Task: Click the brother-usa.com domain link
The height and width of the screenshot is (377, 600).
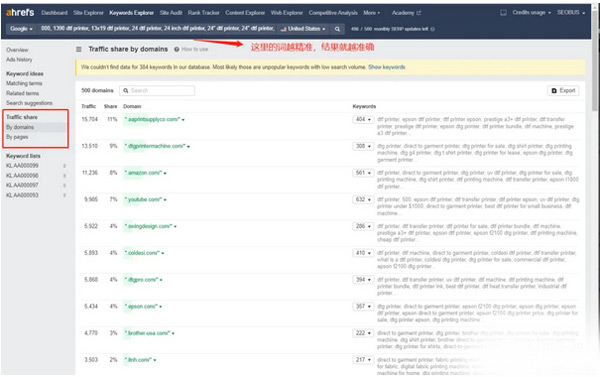Action: tap(147, 333)
